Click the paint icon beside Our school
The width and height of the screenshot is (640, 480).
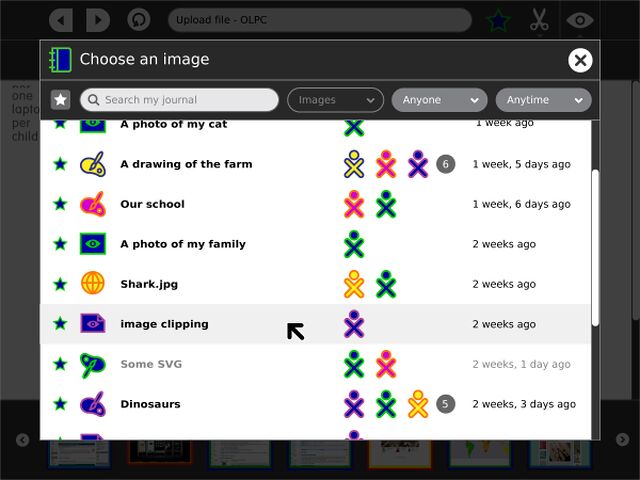click(93, 204)
